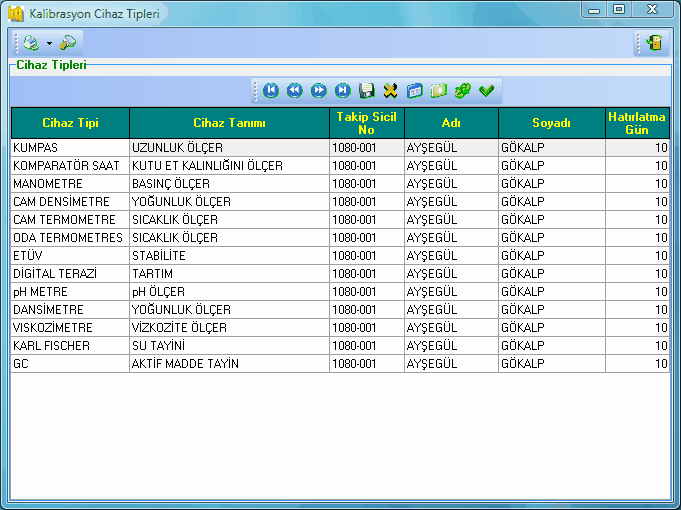This screenshot has height=510, width=681.
Task: Click the blue window layout icon
Action: 415,91
